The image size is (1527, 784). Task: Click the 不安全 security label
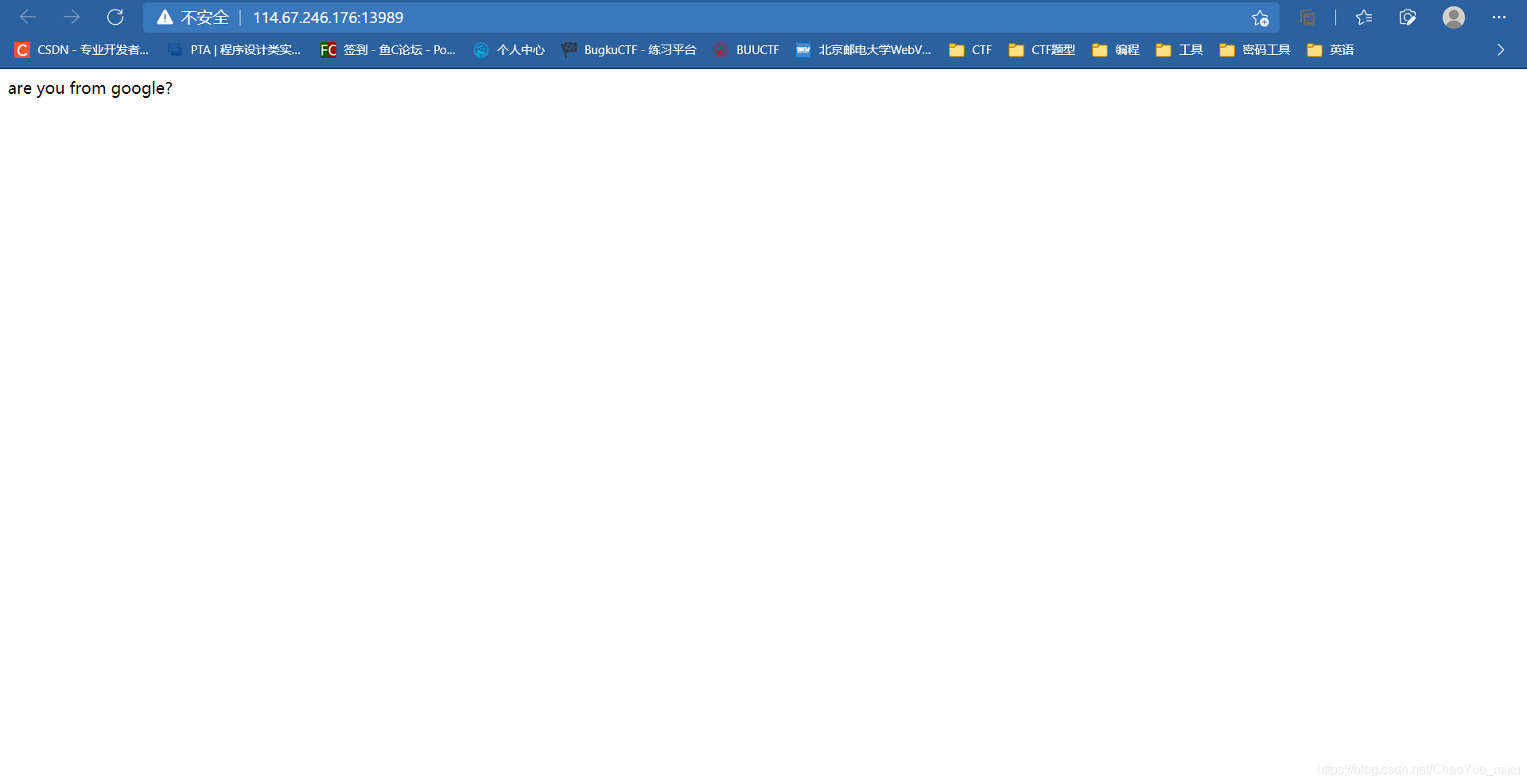click(204, 17)
